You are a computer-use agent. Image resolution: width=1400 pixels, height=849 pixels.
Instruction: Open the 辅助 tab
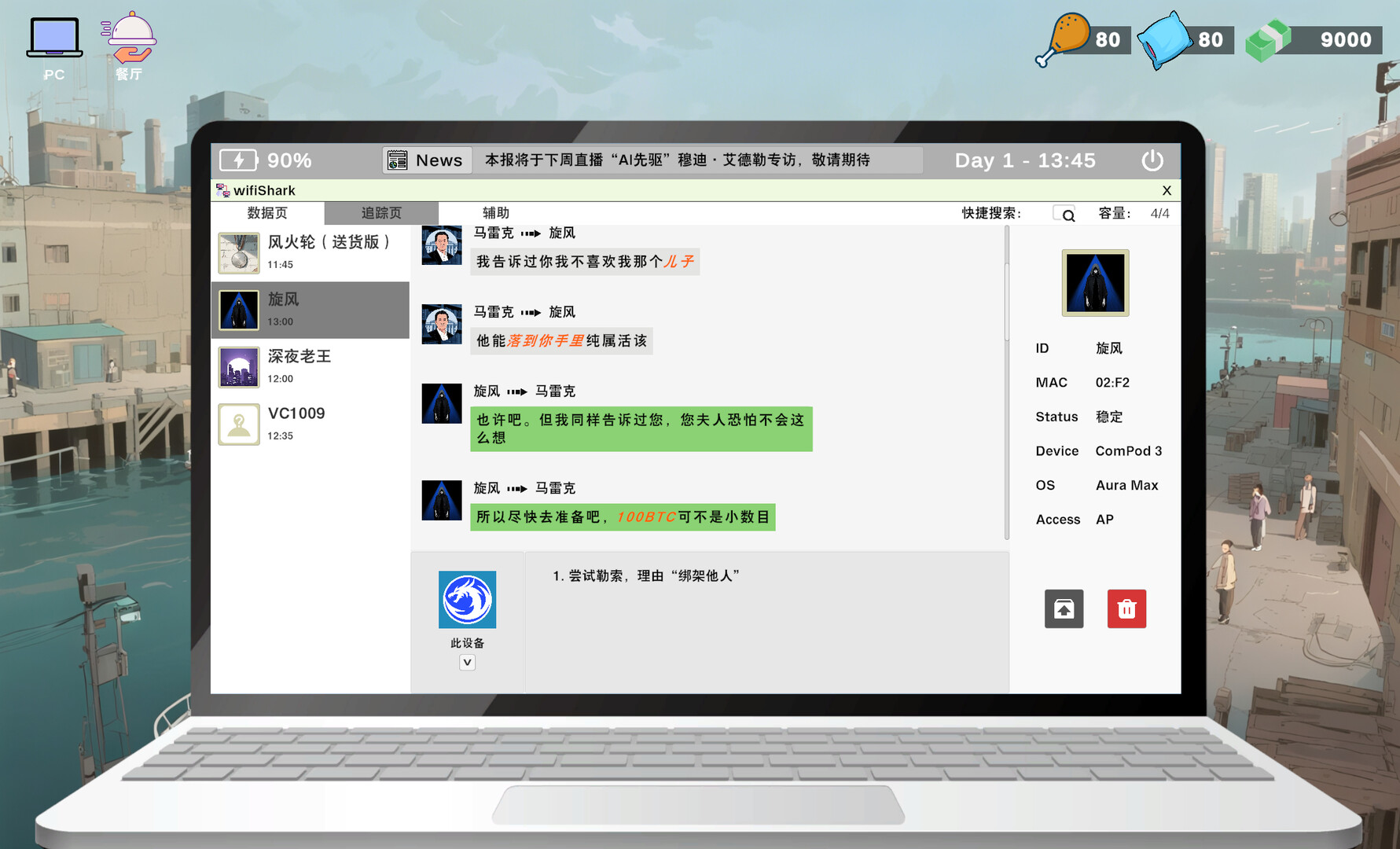coord(496,212)
